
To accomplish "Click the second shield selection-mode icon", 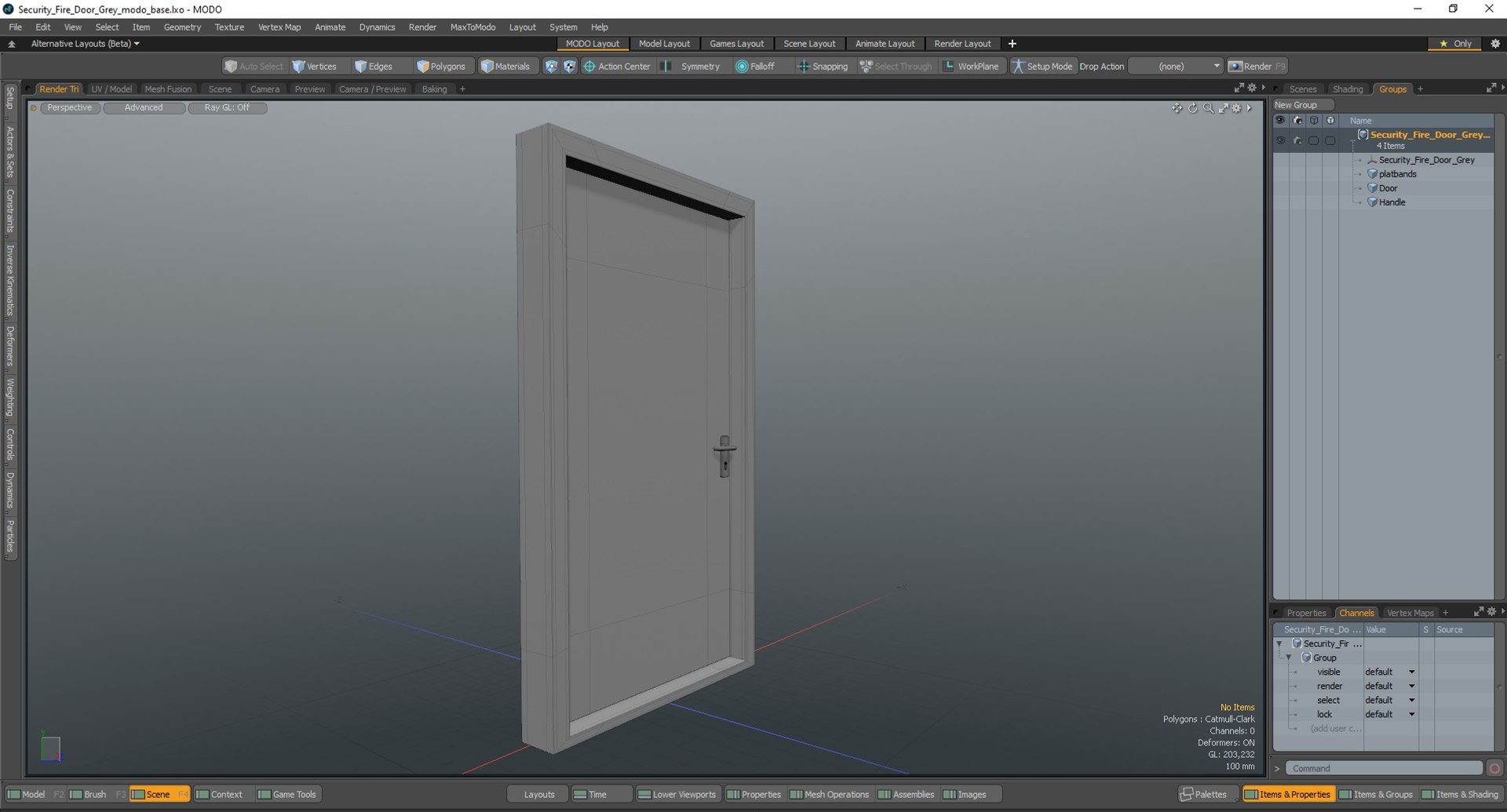I will point(570,67).
